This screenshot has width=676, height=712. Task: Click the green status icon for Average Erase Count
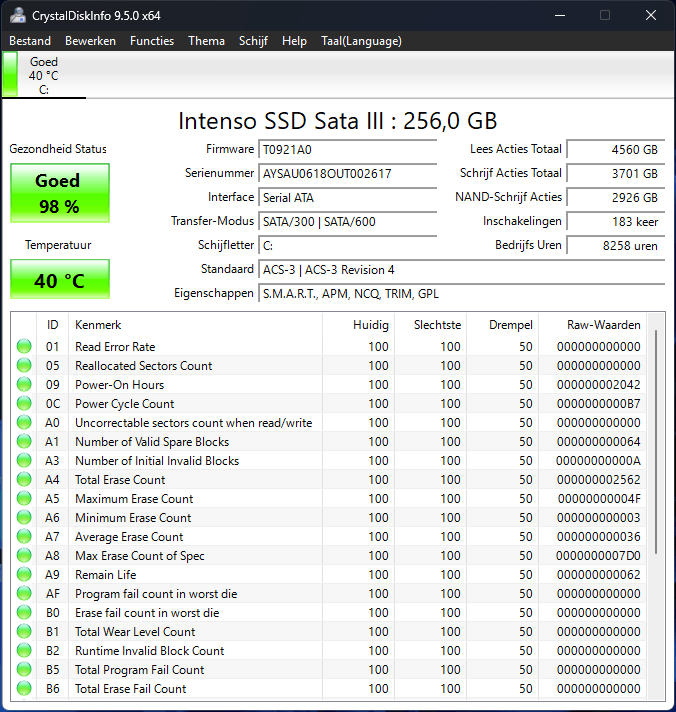pos(24,537)
